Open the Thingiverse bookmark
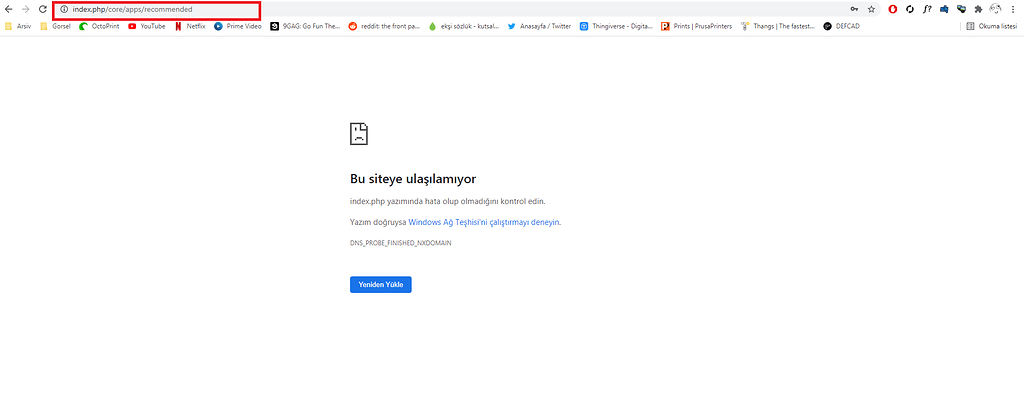The width and height of the screenshot is (1024, 398). pyautogui.click(x=616, y=27)
